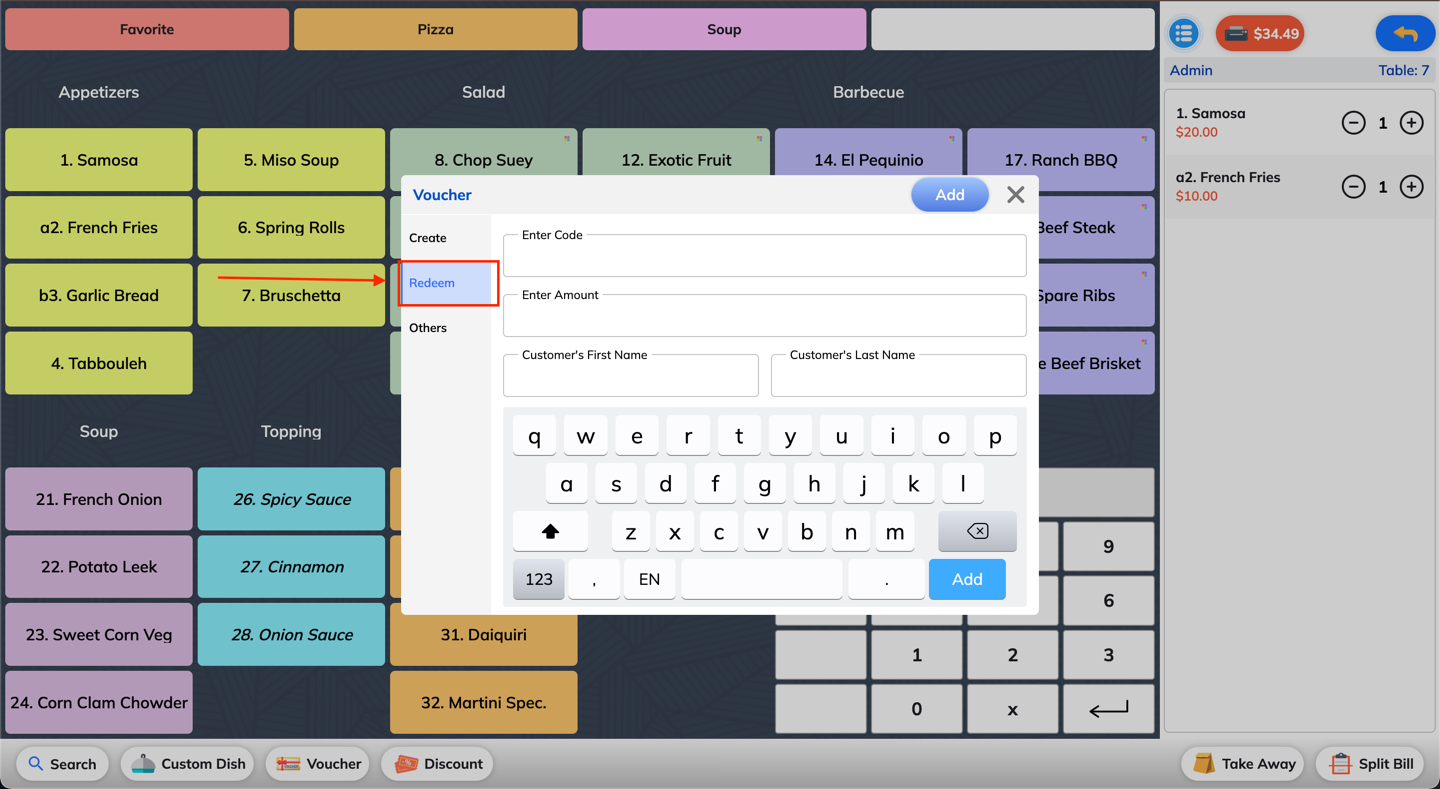Click the $34.49 print total button
This screenshot has height=789, width=1440.
(x=1260, y=34)
